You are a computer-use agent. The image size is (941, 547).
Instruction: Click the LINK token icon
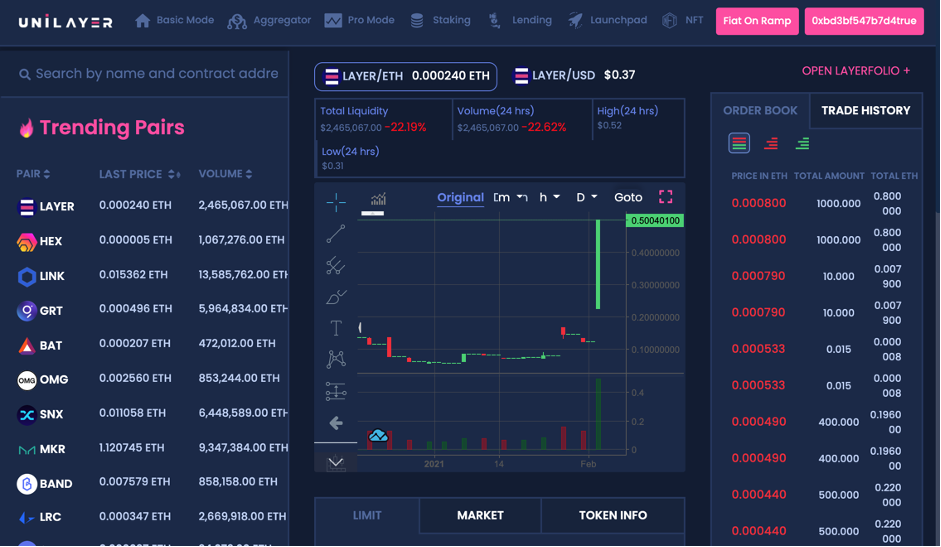click(26, 276)
